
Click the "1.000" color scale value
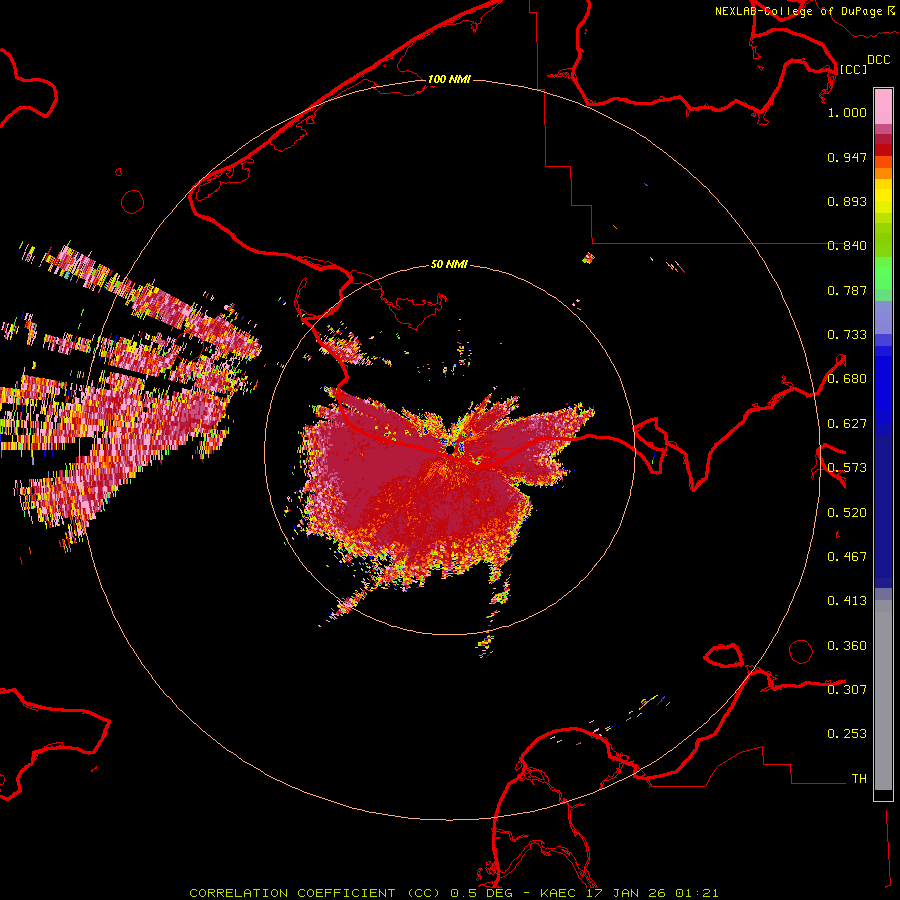pos(847,112)
